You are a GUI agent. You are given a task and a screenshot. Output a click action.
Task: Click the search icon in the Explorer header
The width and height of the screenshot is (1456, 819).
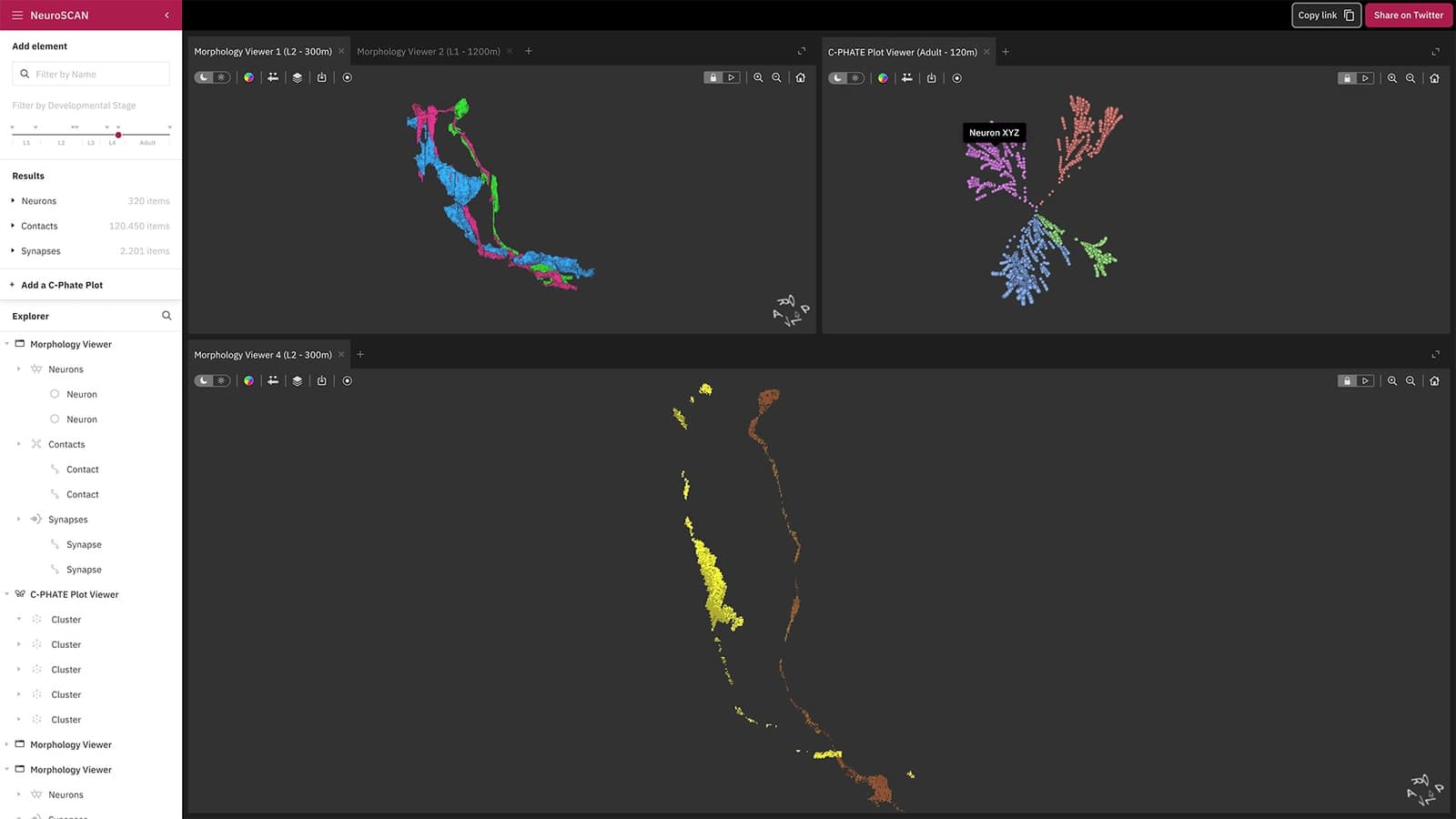167,315
